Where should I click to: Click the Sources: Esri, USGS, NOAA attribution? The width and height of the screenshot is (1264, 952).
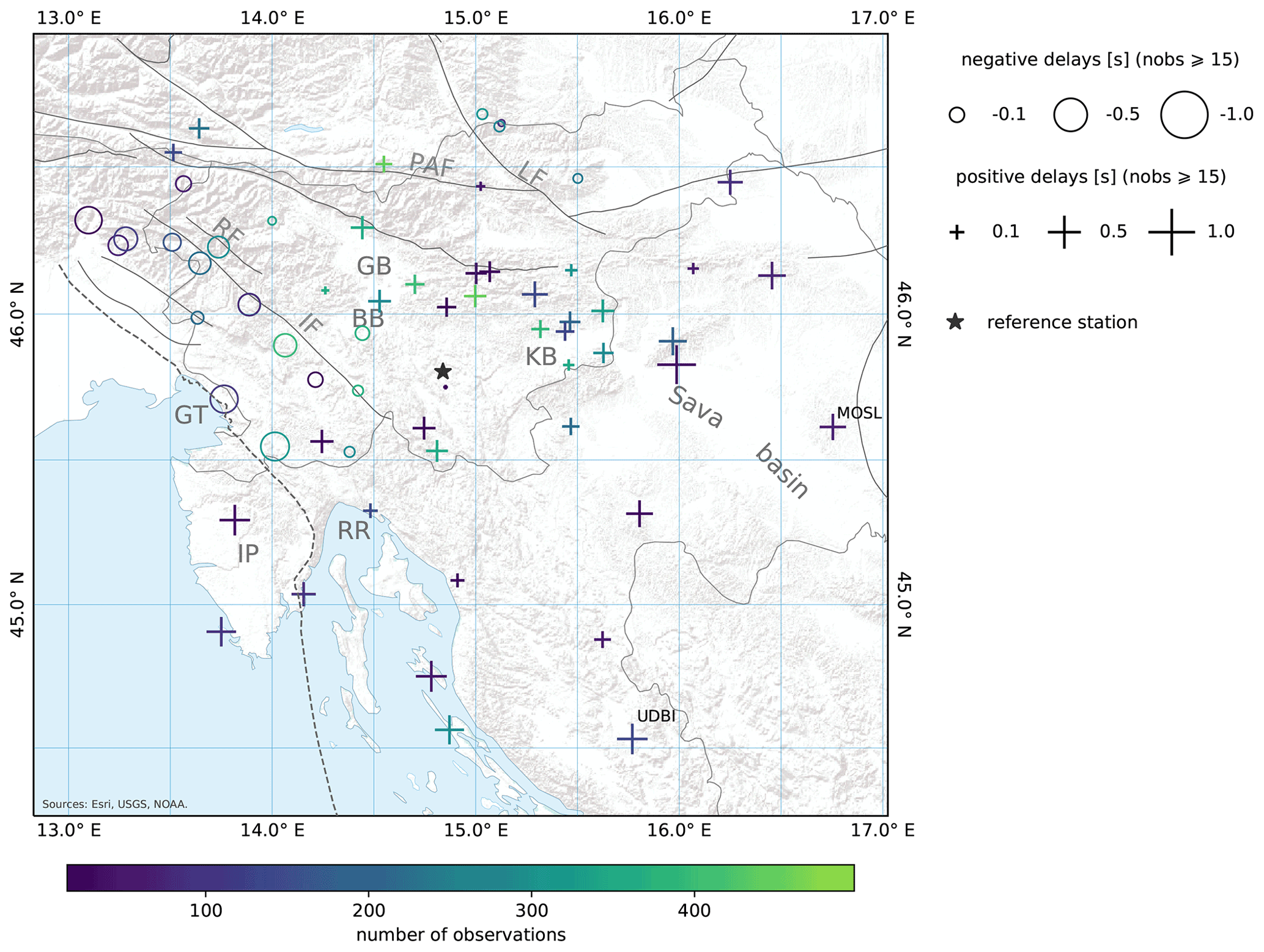click(115, 804)
